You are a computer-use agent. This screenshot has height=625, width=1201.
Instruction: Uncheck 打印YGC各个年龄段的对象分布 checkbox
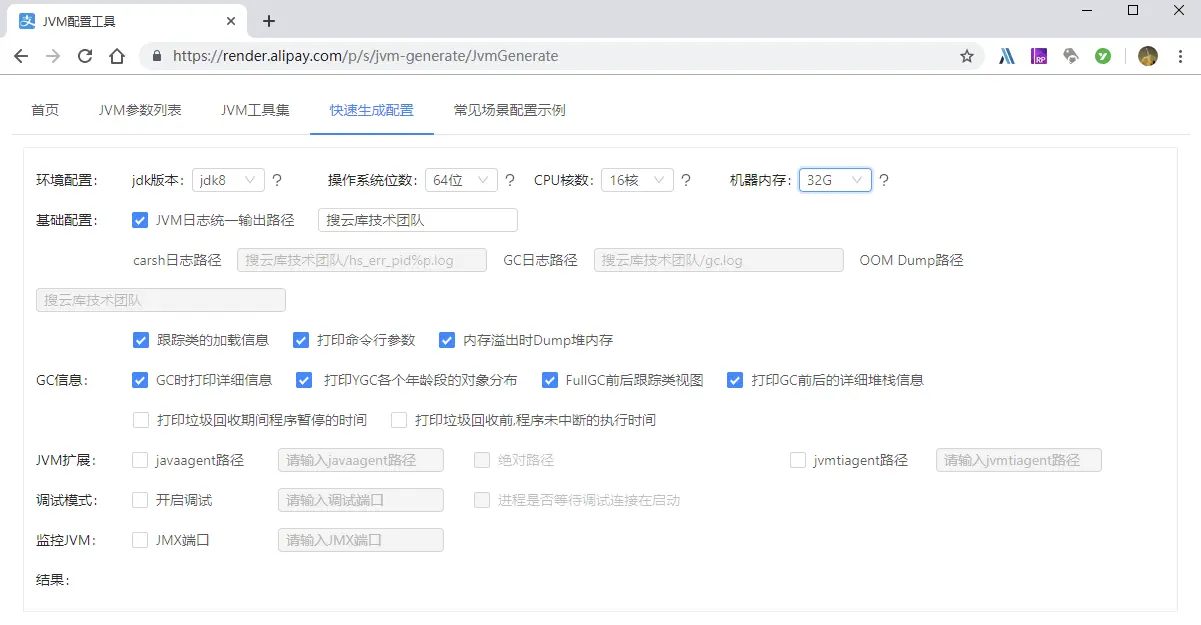click(305, 380)
